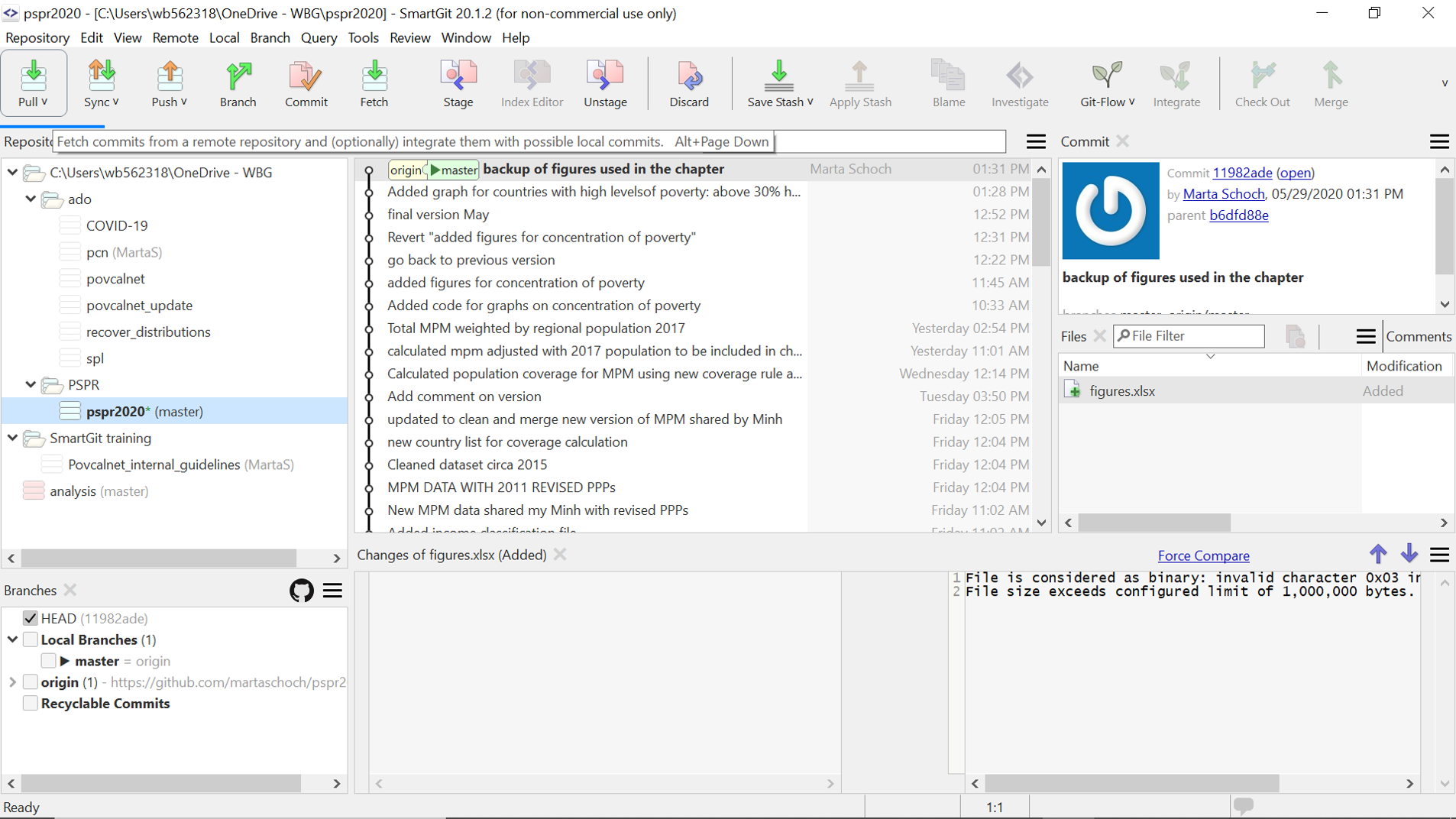Switch to the Comments tab
The width and height of the screenshot is (1456, 819).
pos(1419,336)
